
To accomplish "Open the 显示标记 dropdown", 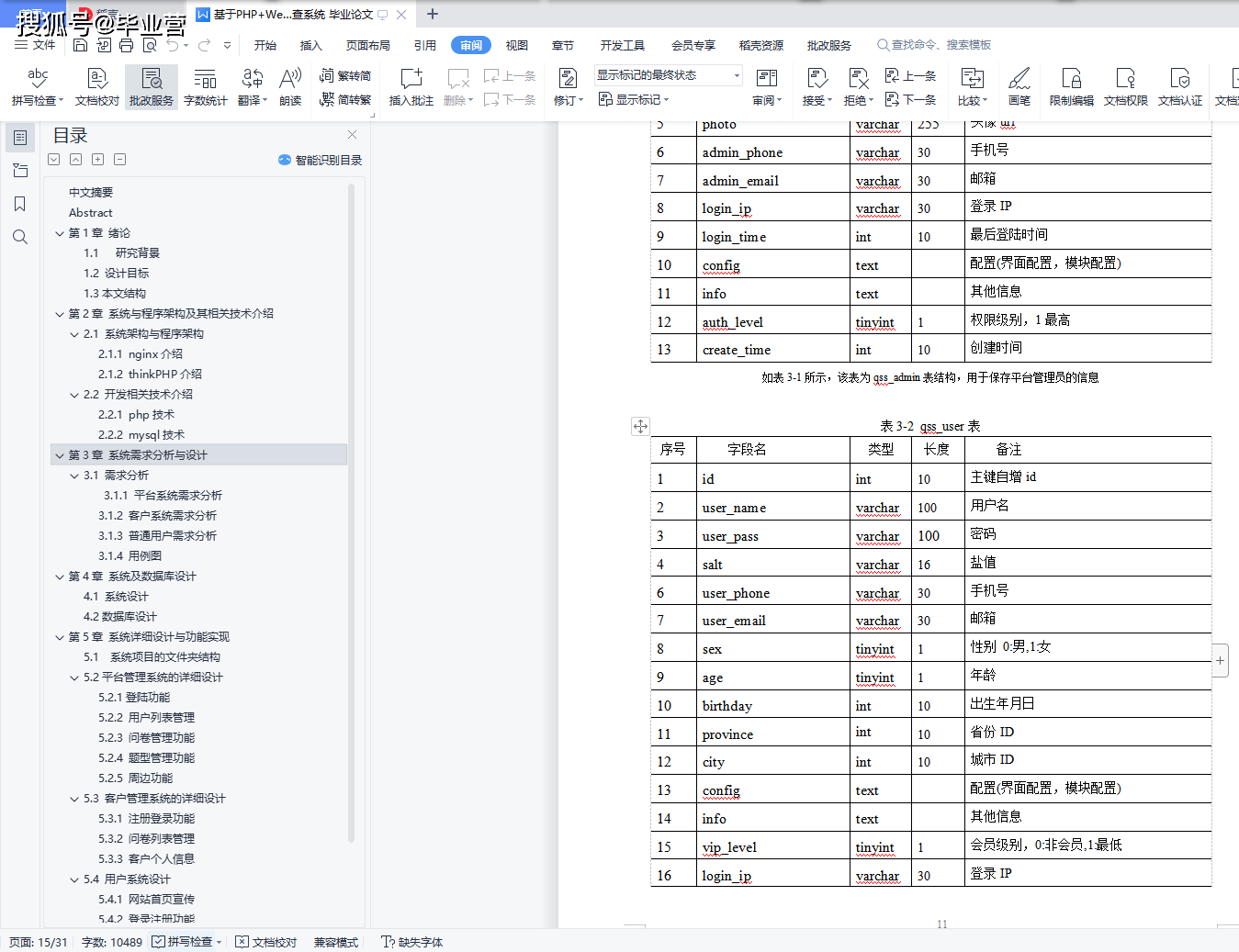I will (x=635, y=99).
